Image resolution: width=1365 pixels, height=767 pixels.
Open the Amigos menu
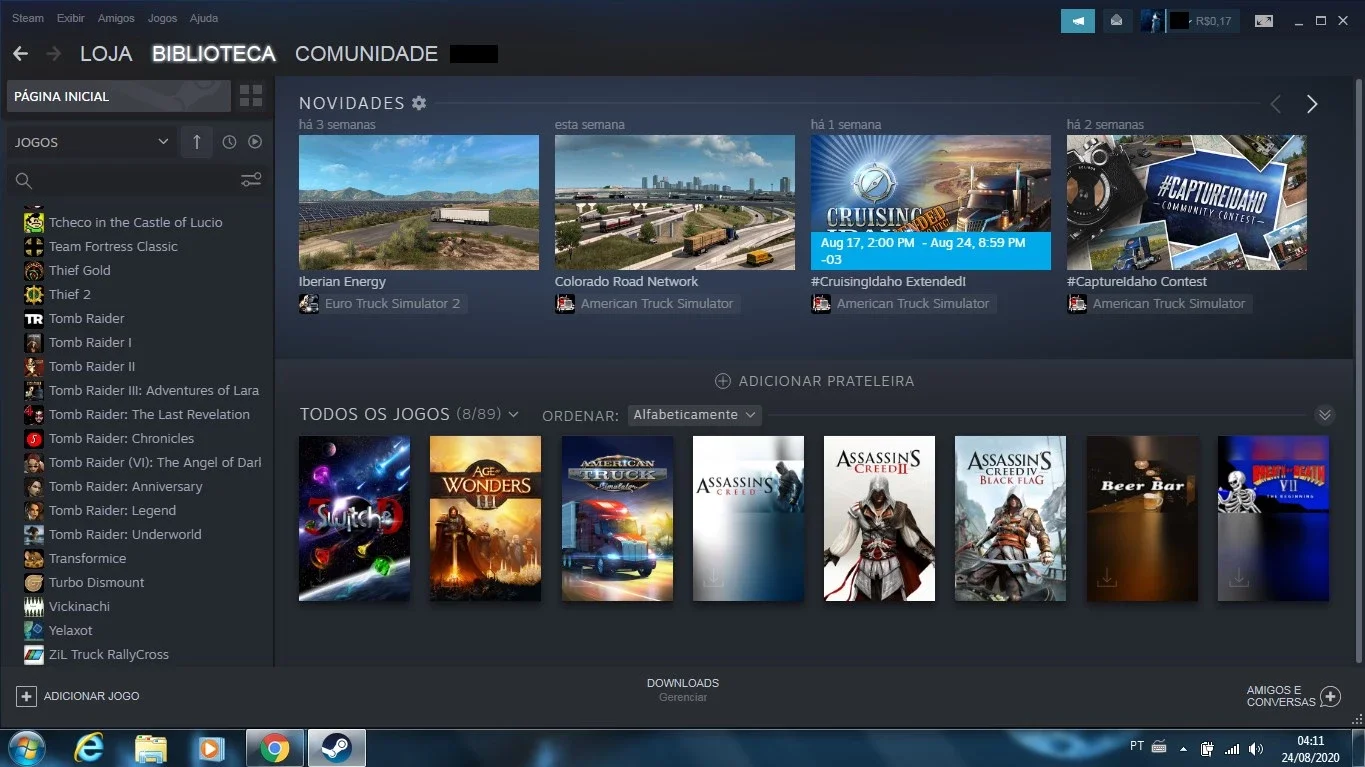click(x=117, y=18)
